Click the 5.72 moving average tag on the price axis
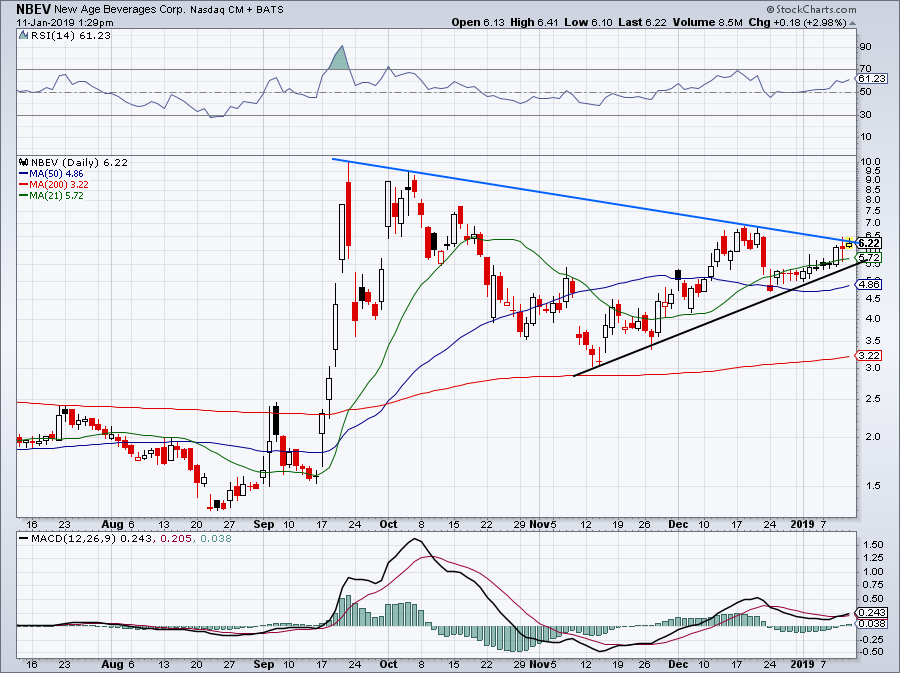This screenshot has height=673, width=900. (x=870, y=257)
